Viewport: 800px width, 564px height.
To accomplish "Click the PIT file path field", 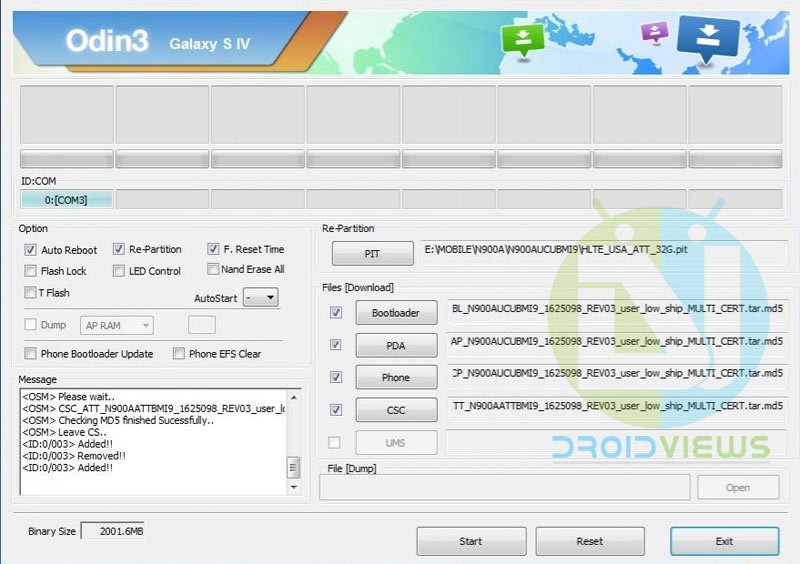I will pos(605,253).
